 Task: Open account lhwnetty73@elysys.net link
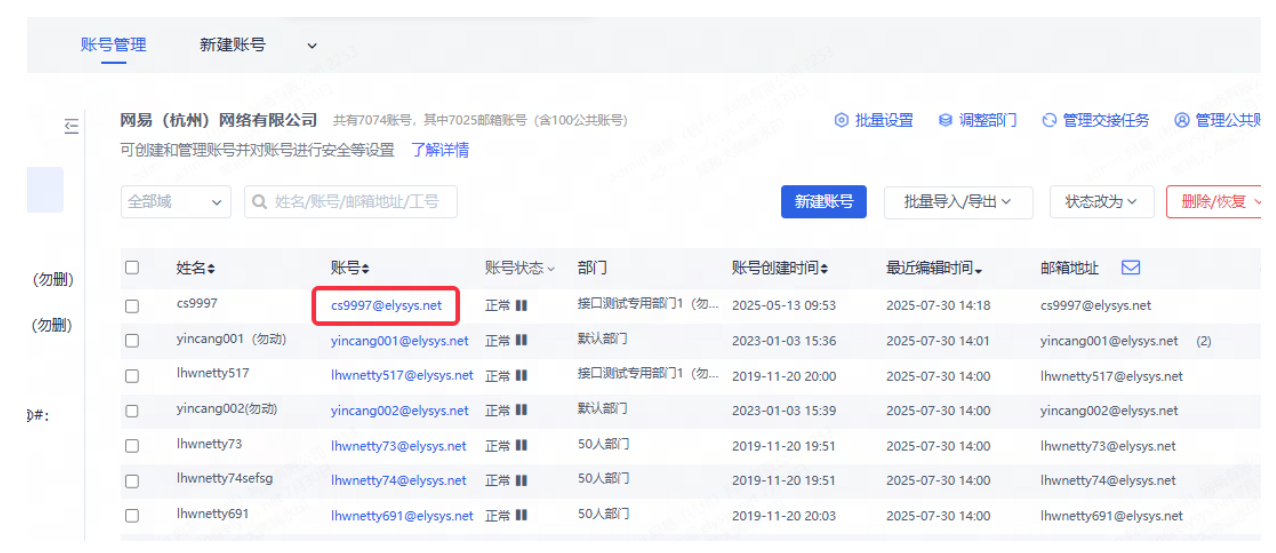tap(398, 446)
